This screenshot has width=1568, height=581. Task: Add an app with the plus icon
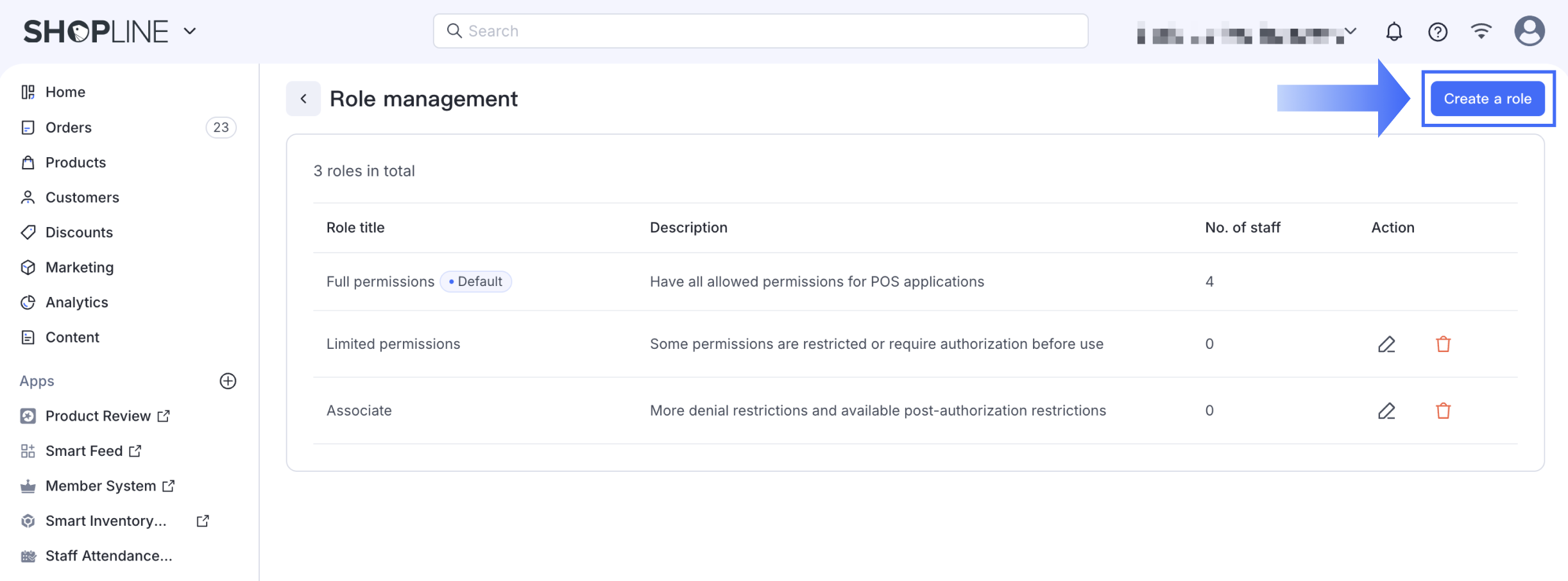228,381
